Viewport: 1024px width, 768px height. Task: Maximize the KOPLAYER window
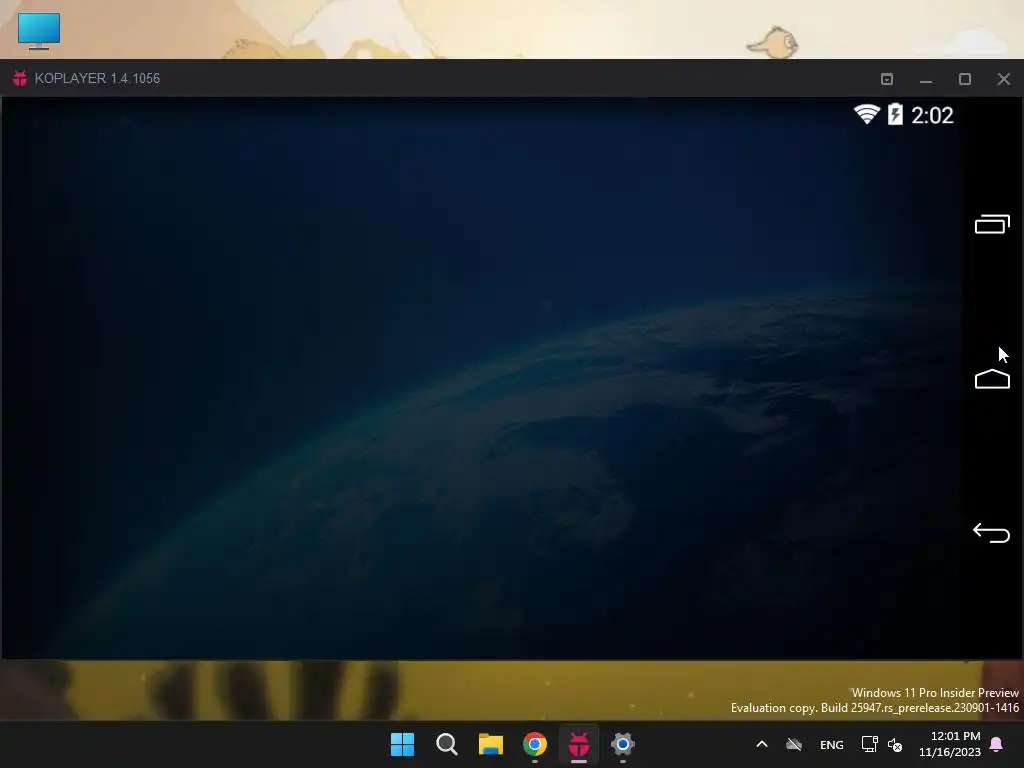point(965,79)
